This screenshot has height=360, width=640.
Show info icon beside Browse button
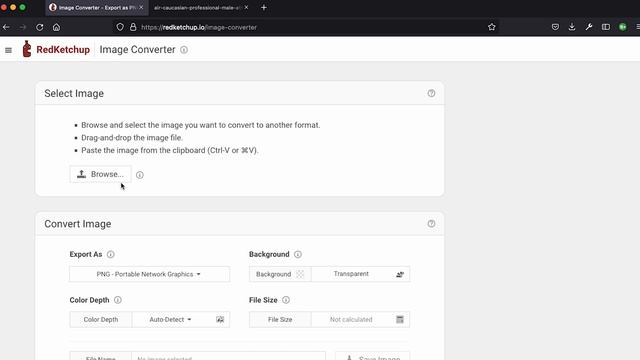click(x=140, y=175)
